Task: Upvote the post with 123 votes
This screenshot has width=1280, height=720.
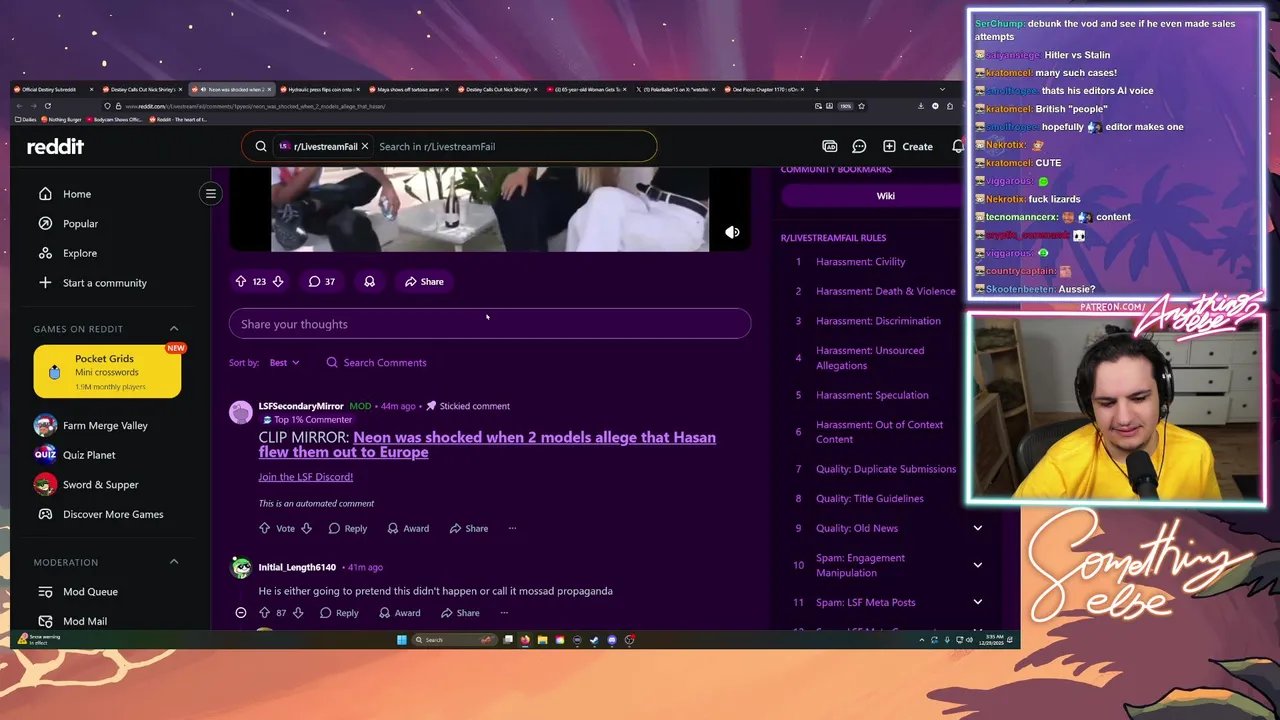Action: [241, 282]
